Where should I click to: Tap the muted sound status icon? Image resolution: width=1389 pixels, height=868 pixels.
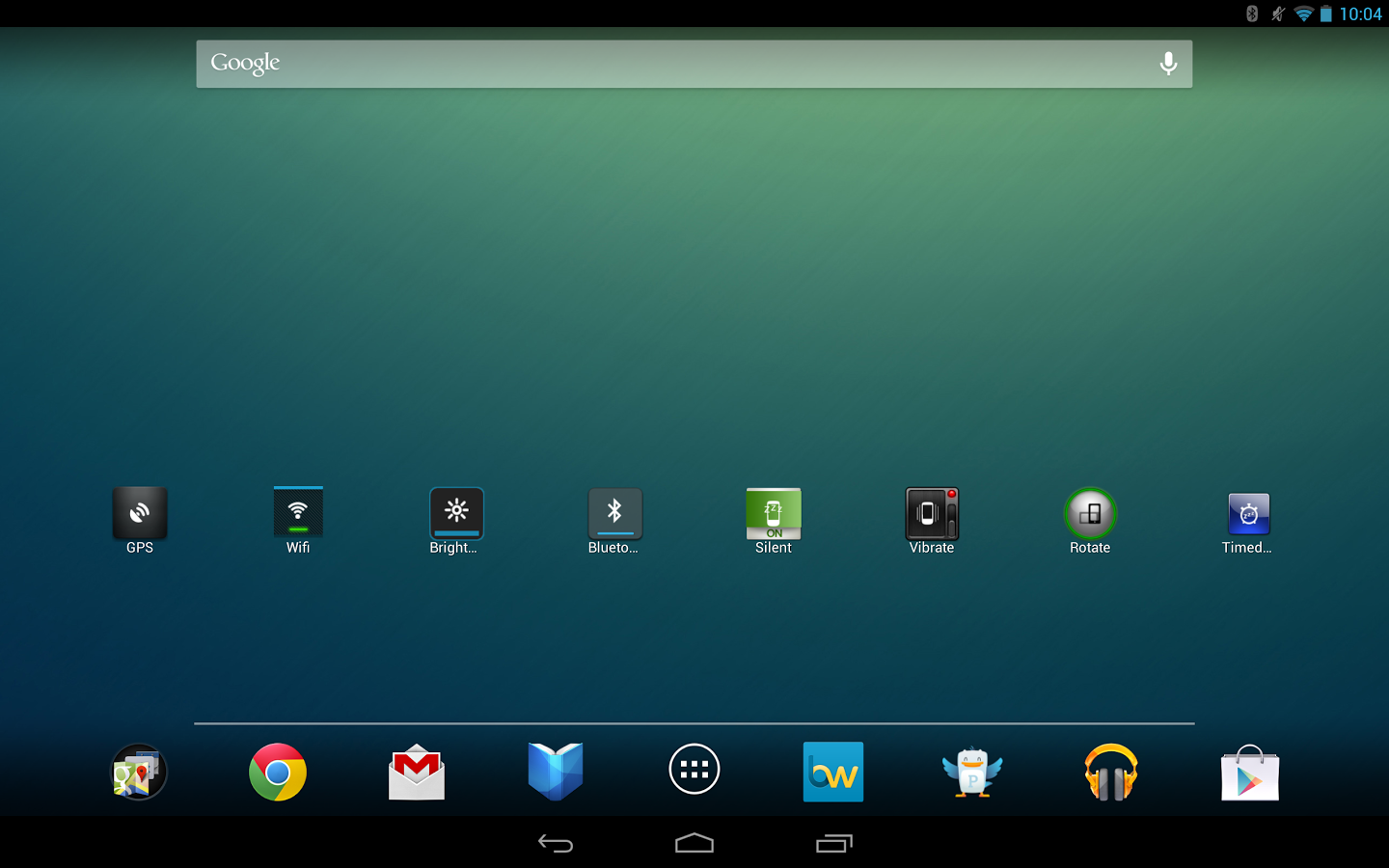tap(1278, 14)
